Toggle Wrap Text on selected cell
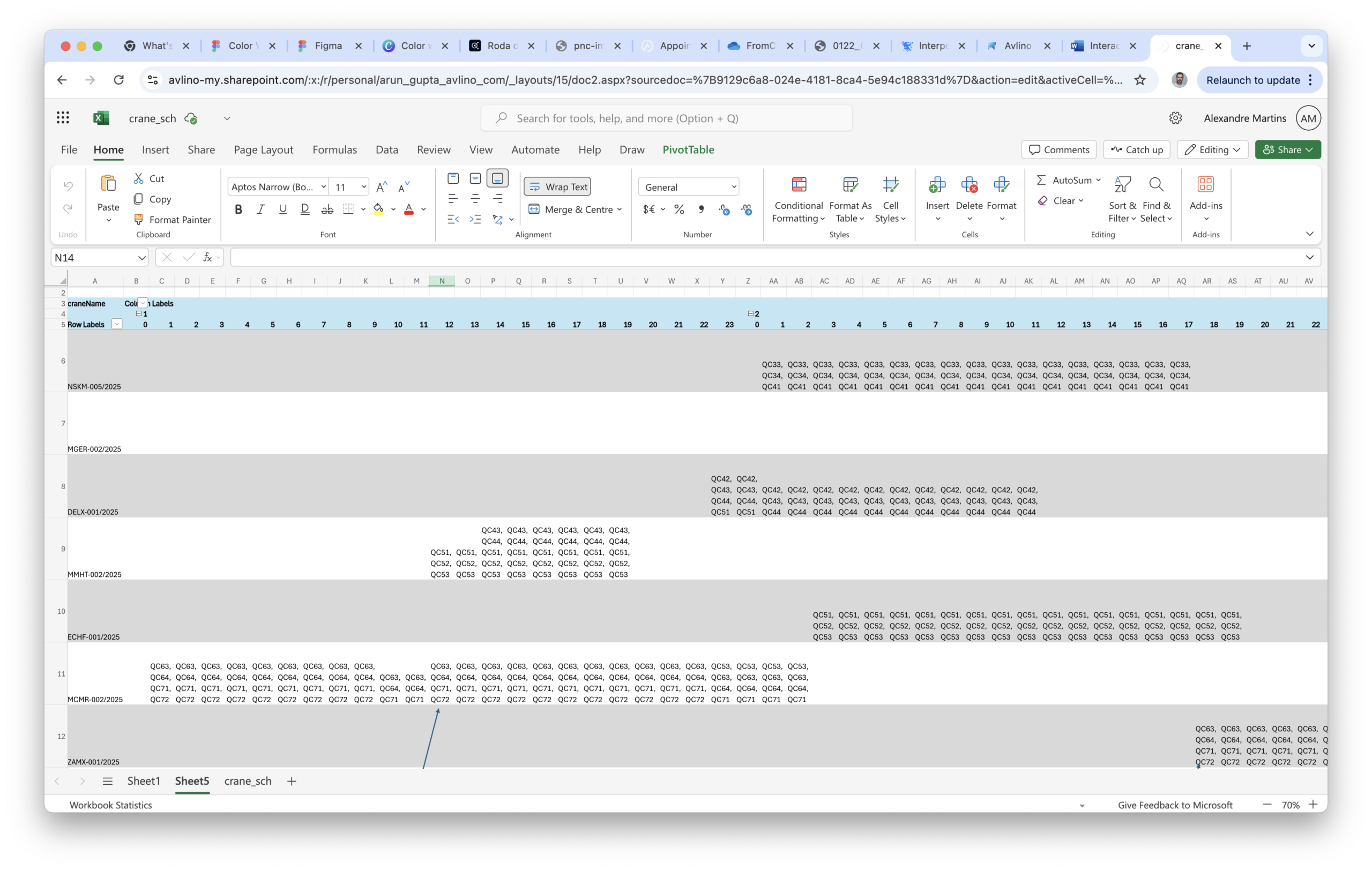Image resolution: width=1372 pixels, height=871 pixels. 557,187
